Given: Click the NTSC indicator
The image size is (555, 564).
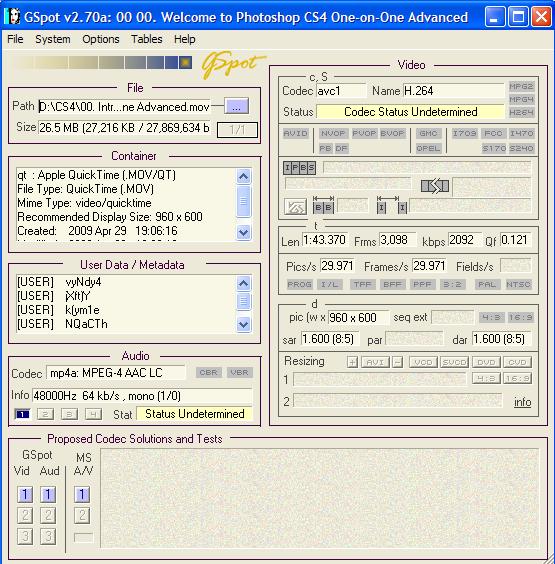Looking at the screenshot, I should click(518, 285).
